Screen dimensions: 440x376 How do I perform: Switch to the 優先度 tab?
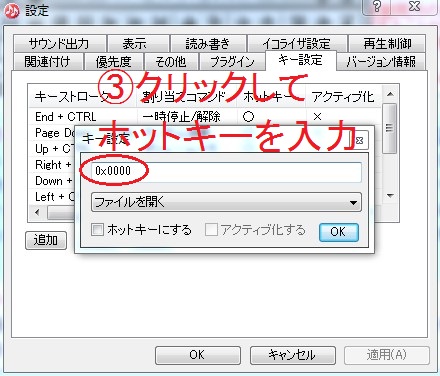click(113, 62)
